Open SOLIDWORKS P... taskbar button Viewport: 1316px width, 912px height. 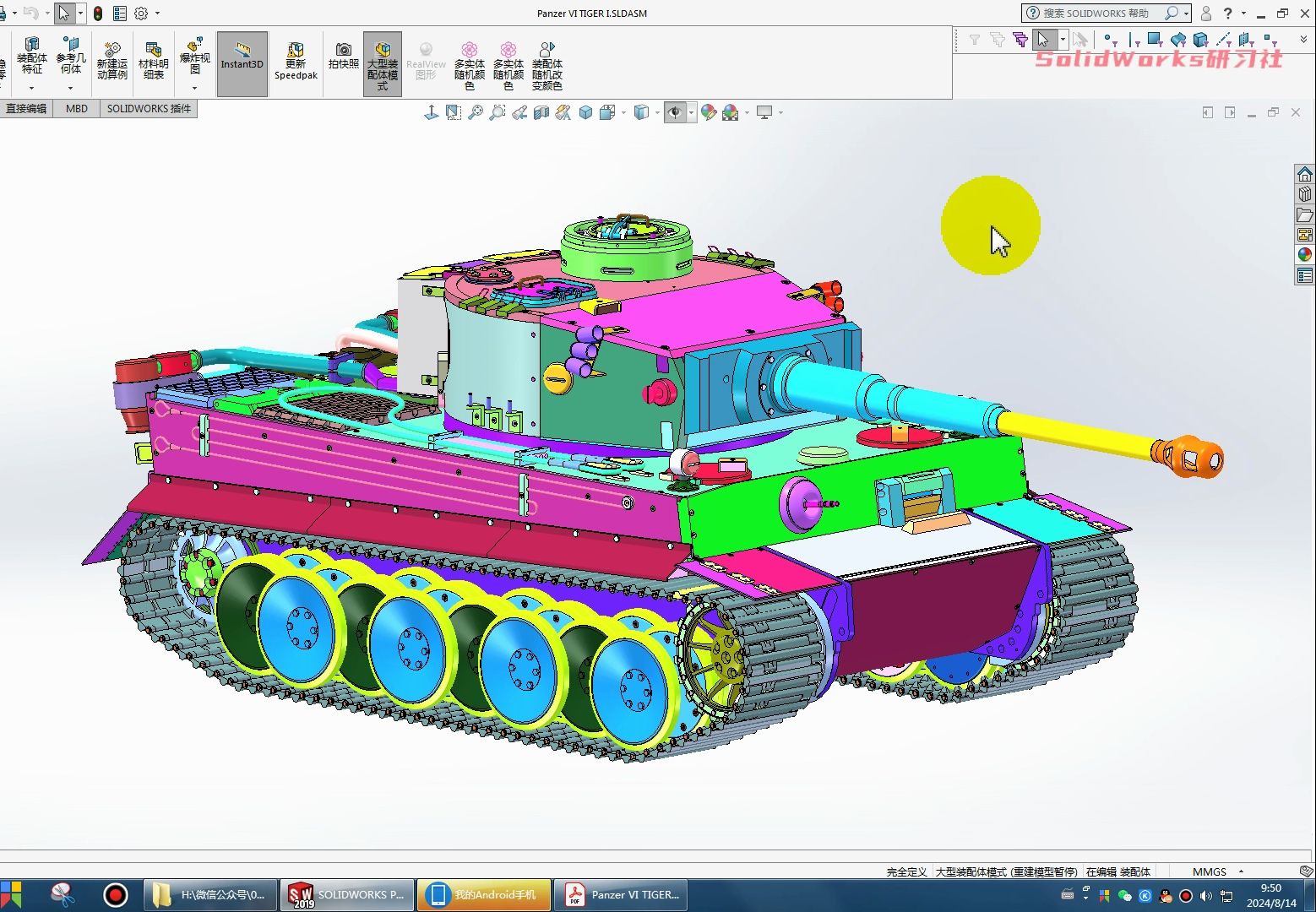pos(346,895)
